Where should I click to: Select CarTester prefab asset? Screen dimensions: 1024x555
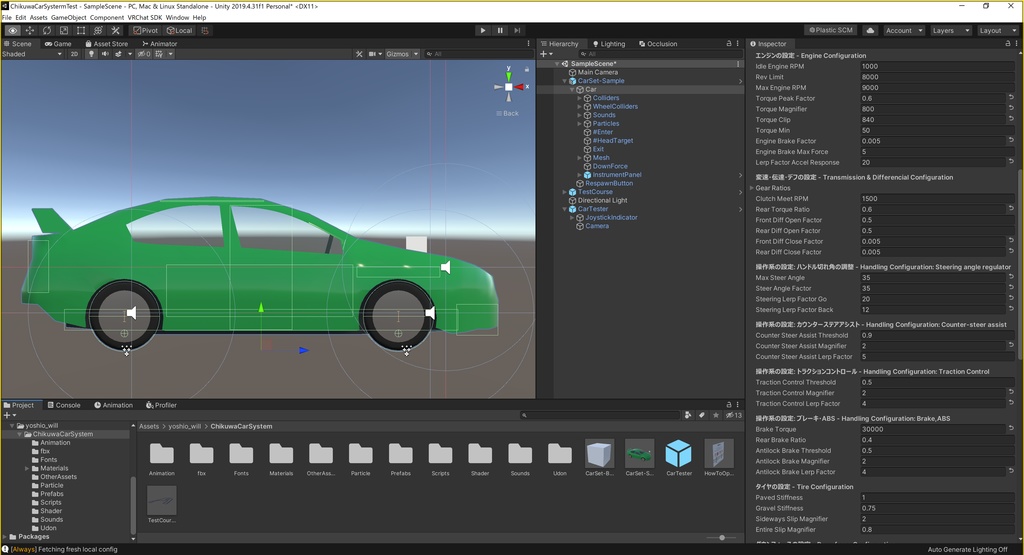[x=679, y=453]
